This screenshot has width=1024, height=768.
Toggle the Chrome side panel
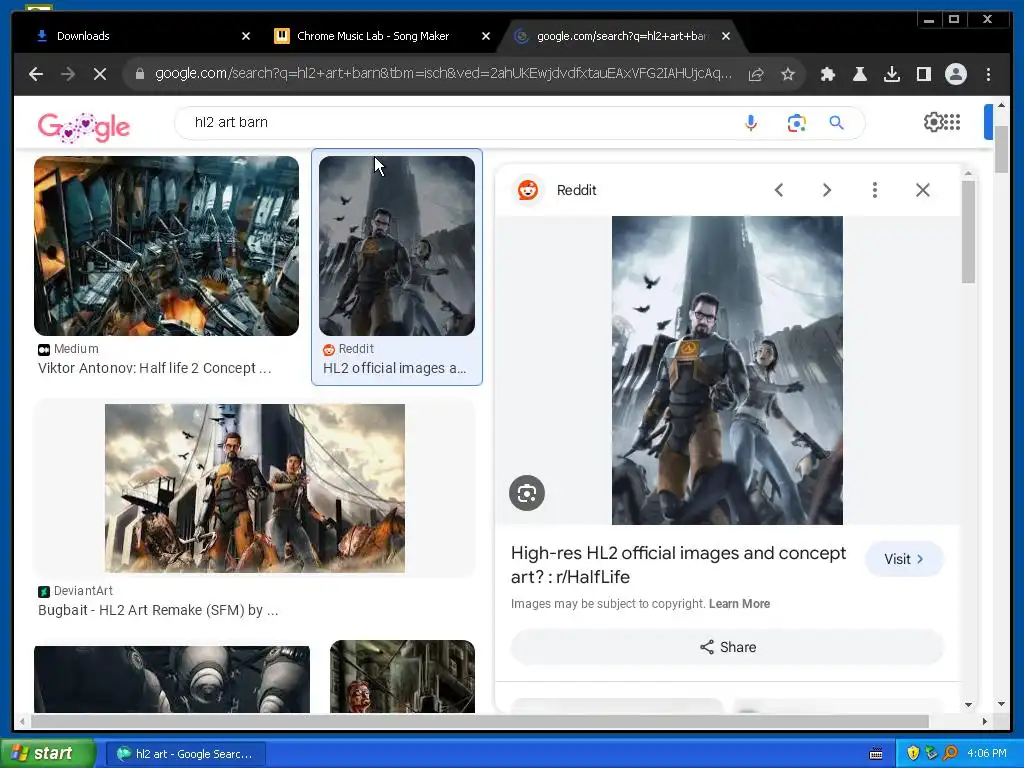tap(923, 74)
